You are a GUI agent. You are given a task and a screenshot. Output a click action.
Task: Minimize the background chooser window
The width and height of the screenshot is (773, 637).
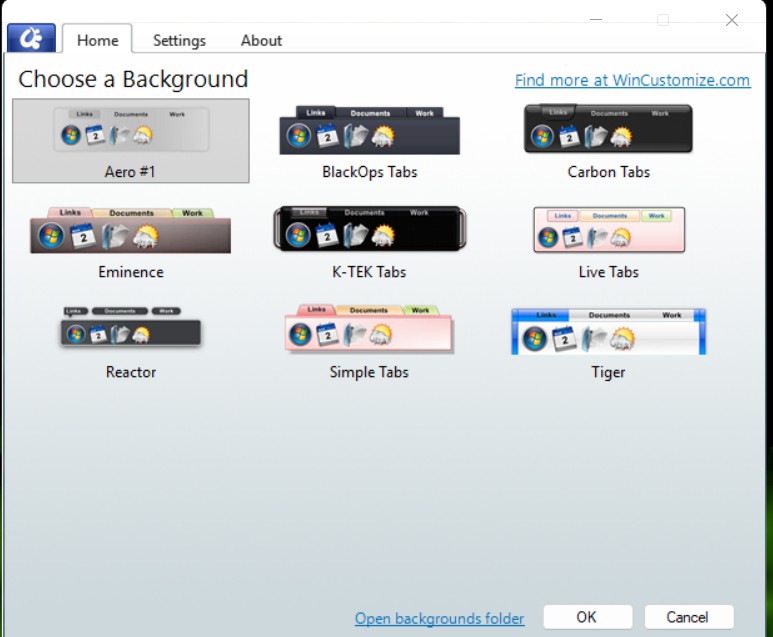(x=596, y=18)
